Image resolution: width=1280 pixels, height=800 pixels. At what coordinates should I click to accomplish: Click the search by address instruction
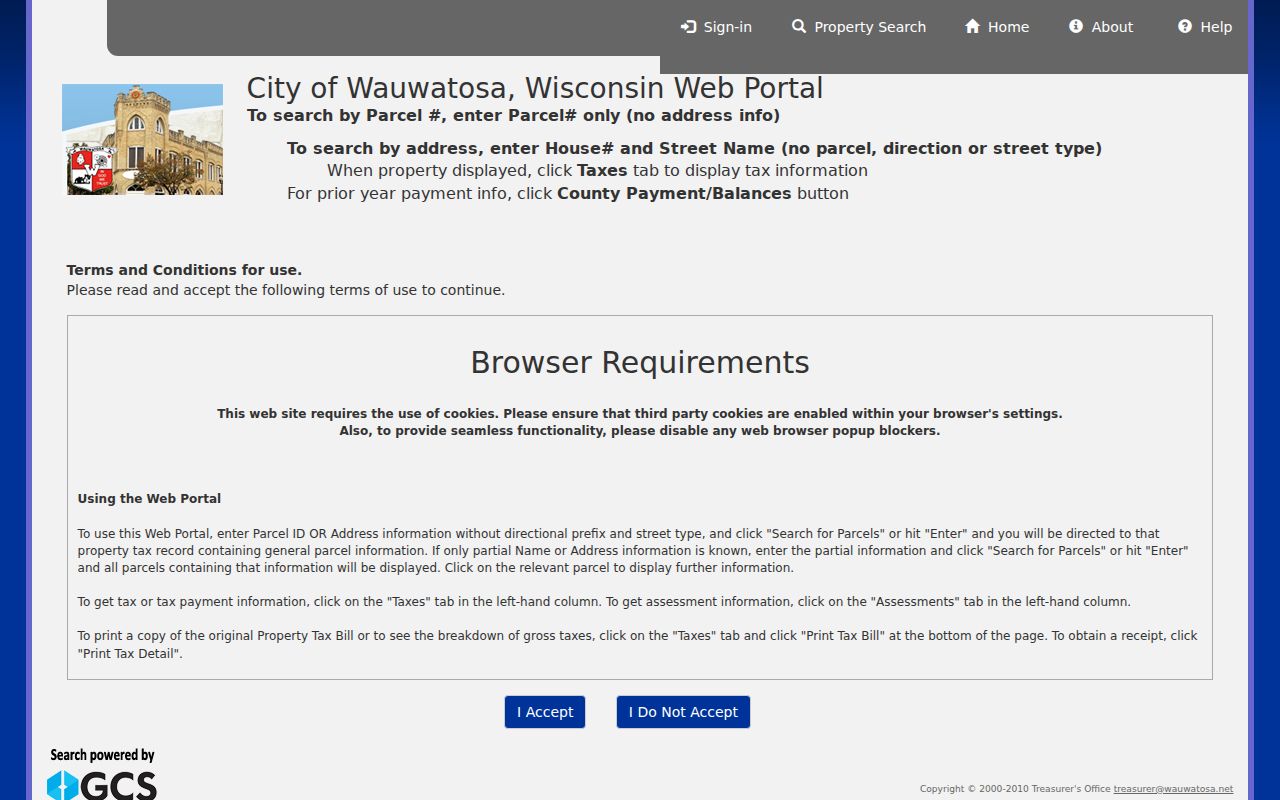(x=694, y=148)
